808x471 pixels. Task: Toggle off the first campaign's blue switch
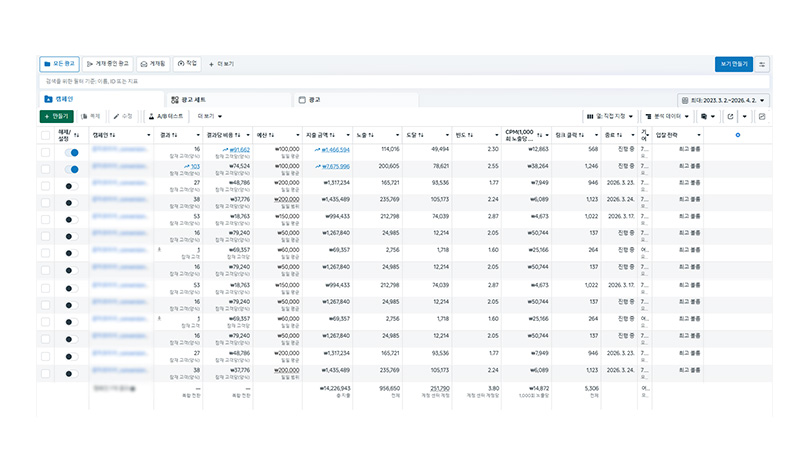(72, 153)
